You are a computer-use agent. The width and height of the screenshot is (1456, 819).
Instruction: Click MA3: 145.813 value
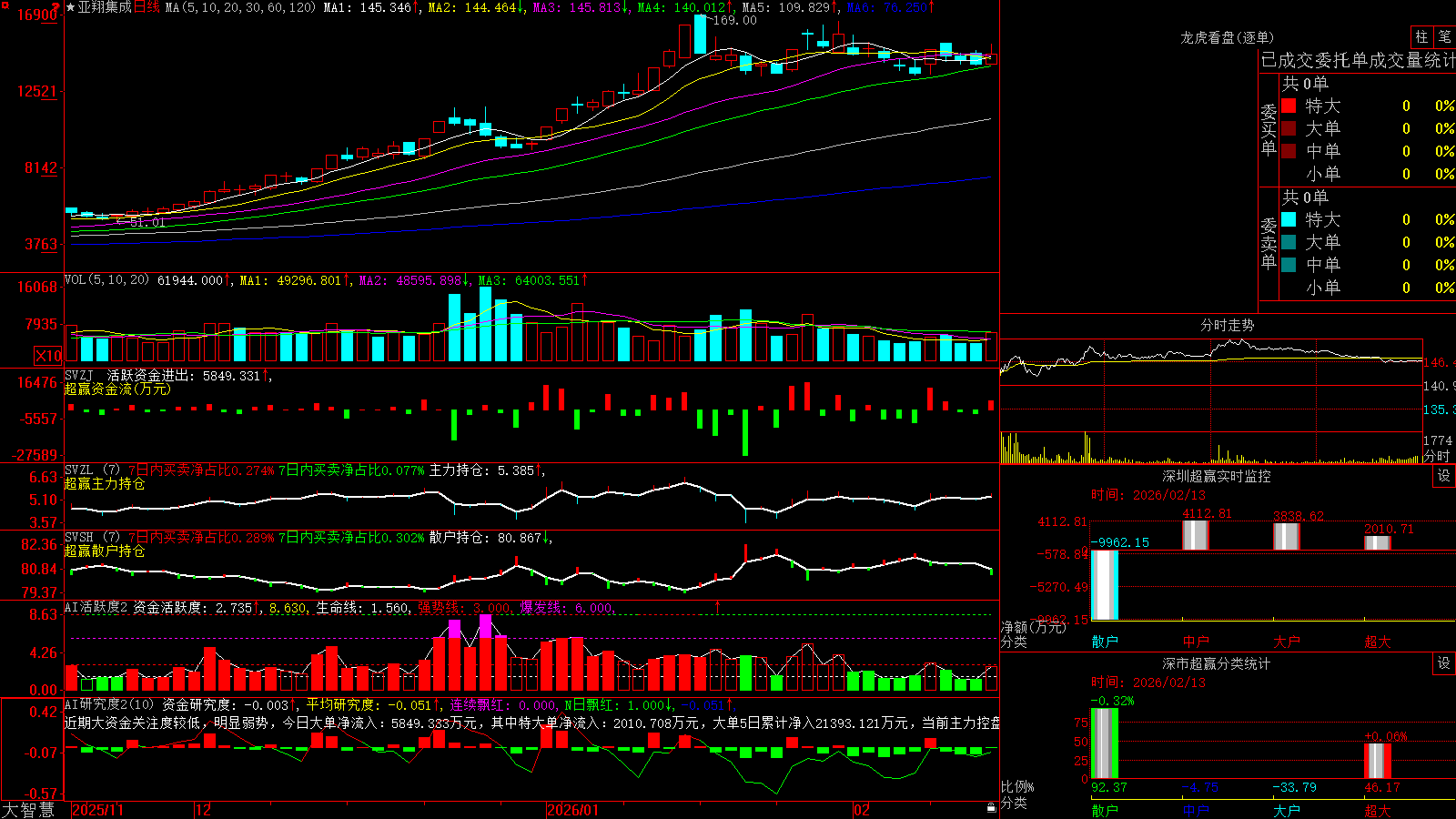(581, 7)
